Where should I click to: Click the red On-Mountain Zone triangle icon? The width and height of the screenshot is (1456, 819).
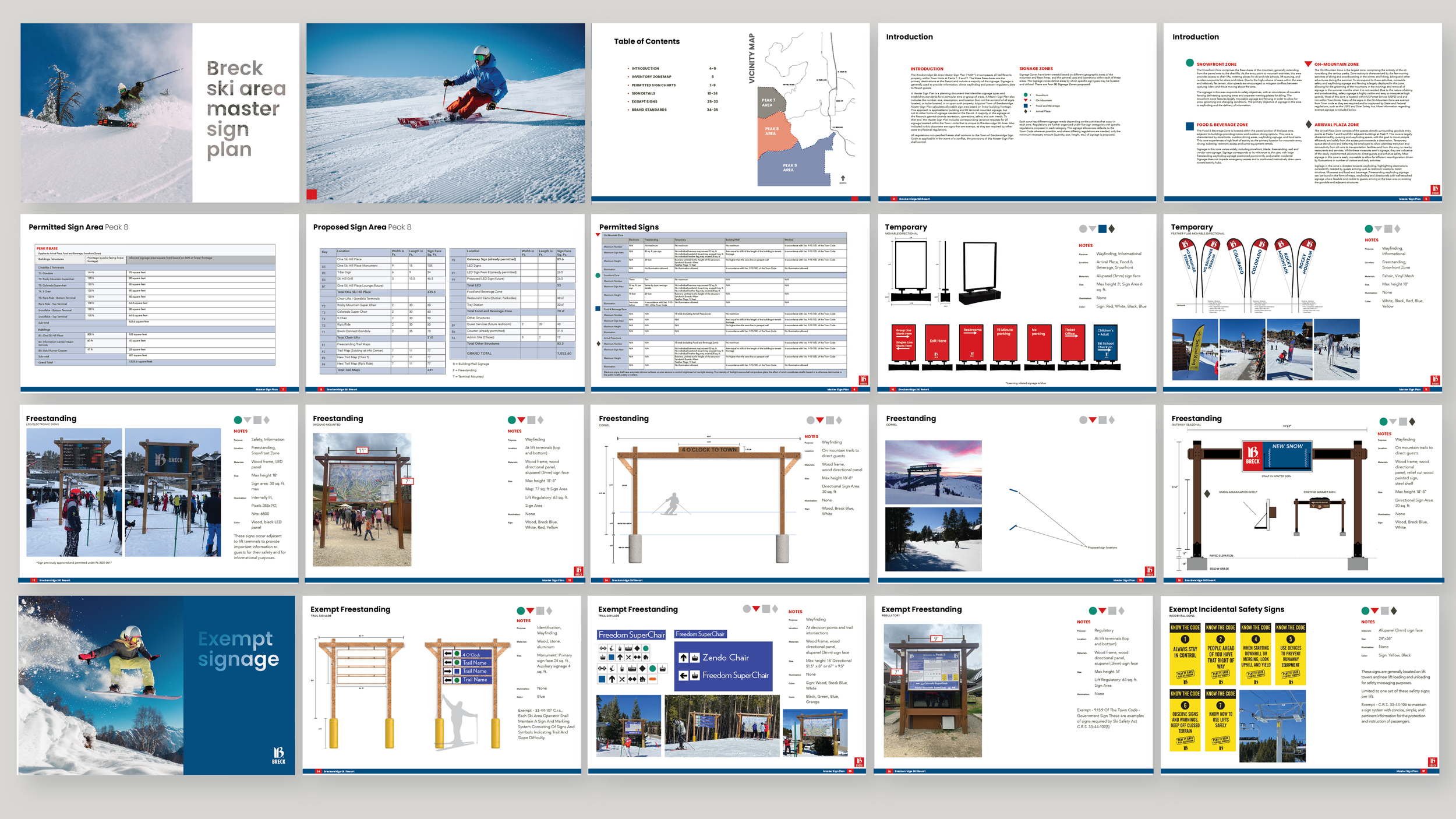pos(1308,63)
